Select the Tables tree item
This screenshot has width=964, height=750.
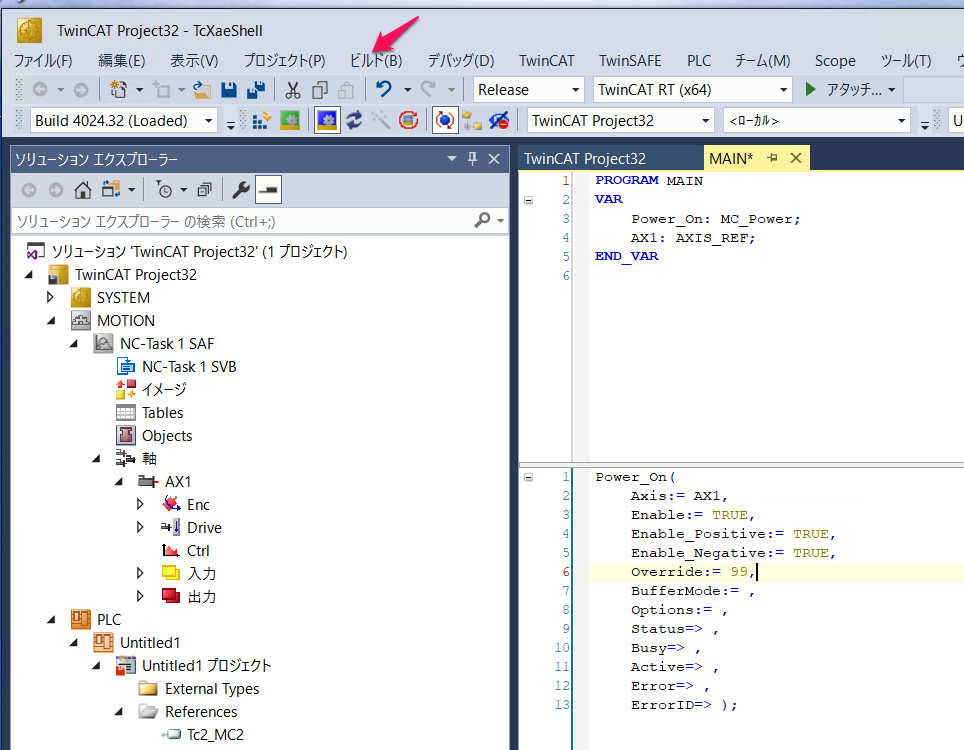(162, 412)
